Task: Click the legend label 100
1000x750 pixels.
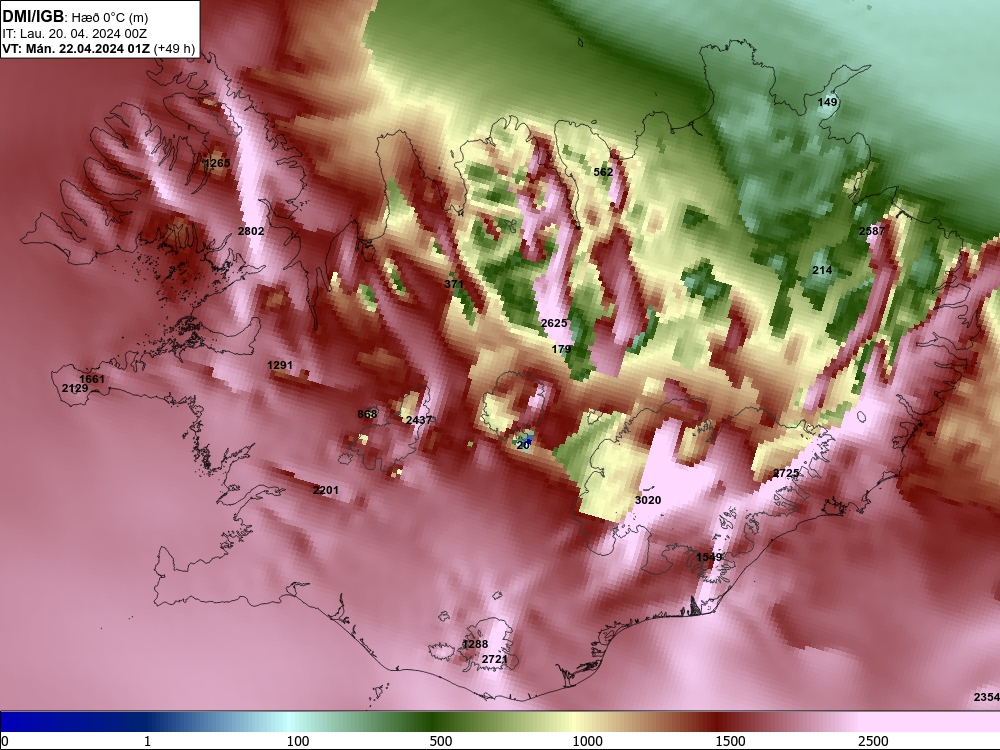Action: 298,741
